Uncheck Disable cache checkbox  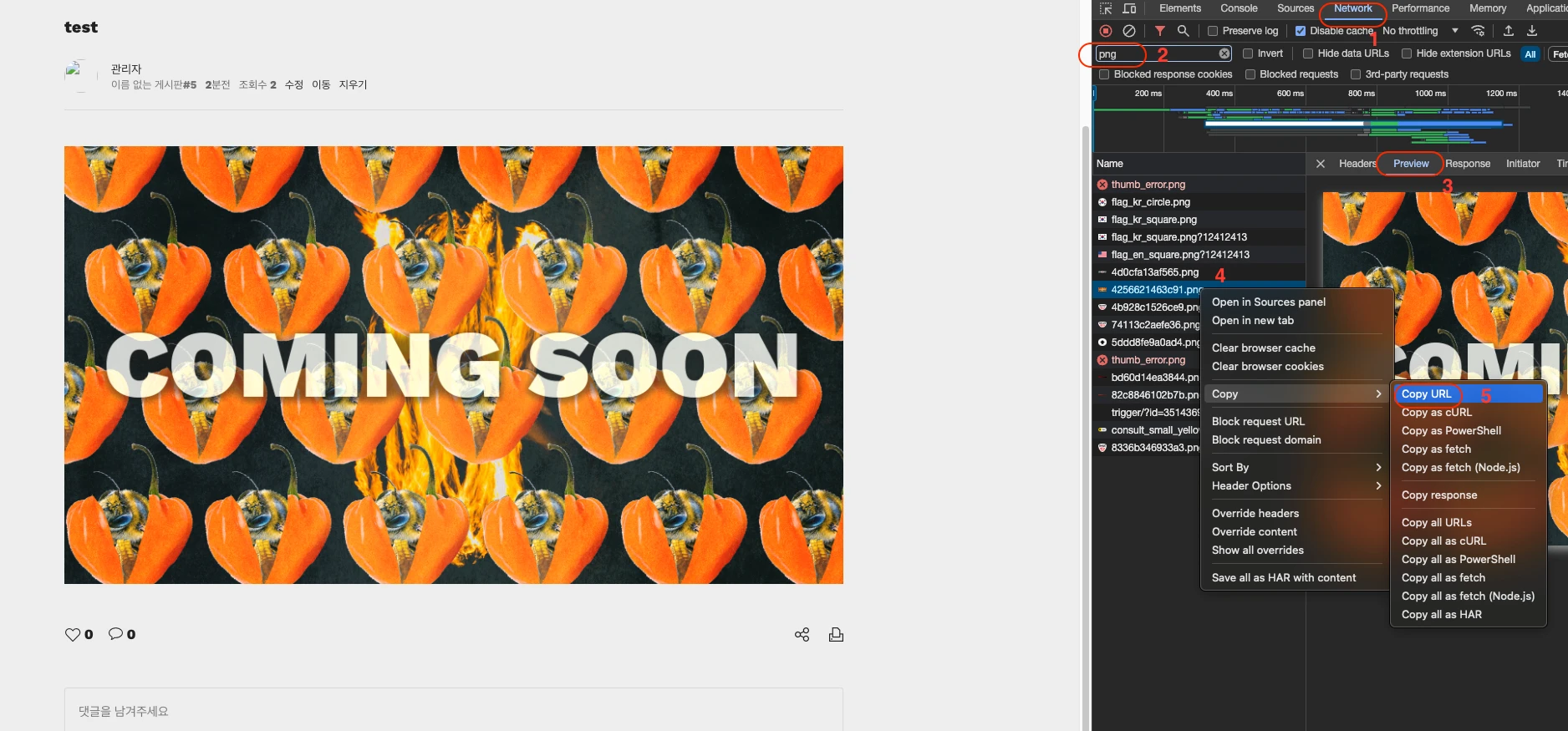pyautogui.click(x=1301, y=31)
